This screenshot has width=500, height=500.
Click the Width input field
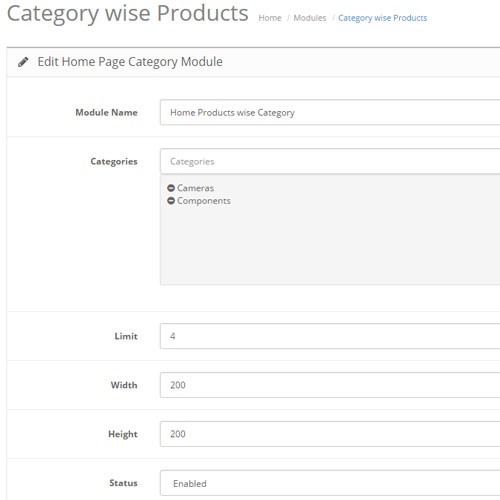[x=330, y=385]
